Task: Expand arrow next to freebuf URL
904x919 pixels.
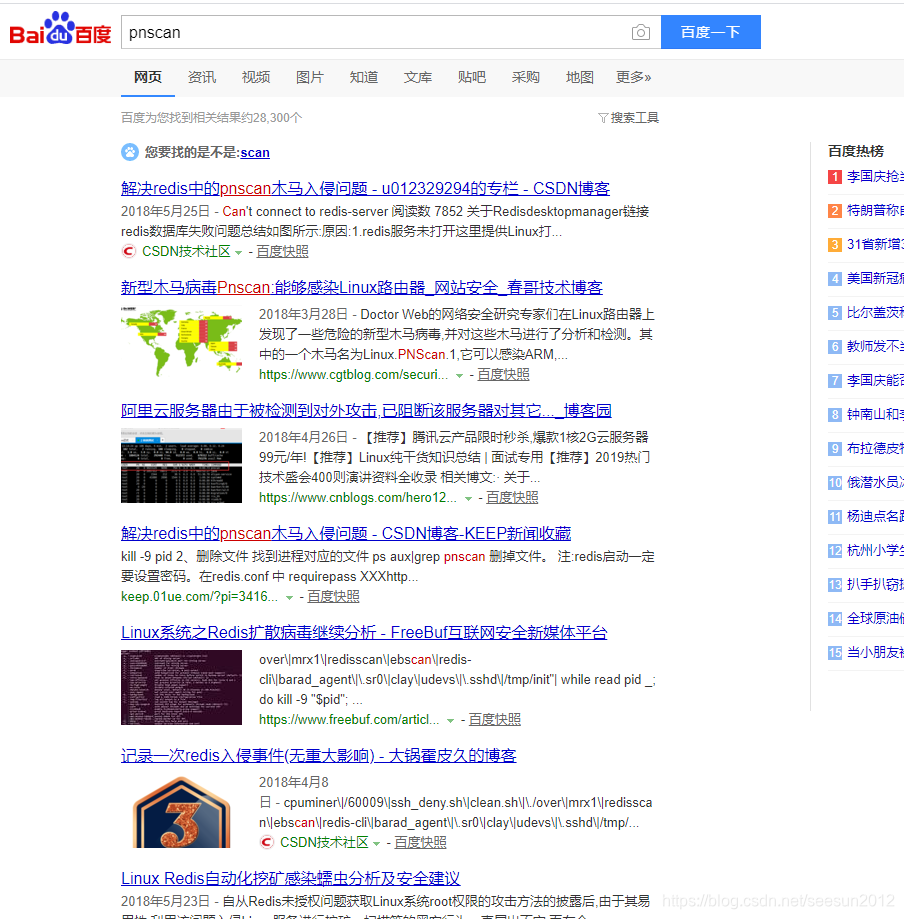Action: tap(450, 721)
